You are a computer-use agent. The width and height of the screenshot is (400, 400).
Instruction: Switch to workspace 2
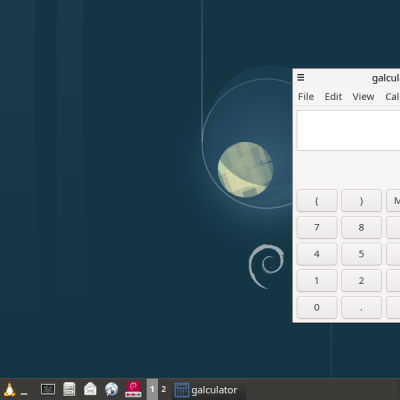163,389
